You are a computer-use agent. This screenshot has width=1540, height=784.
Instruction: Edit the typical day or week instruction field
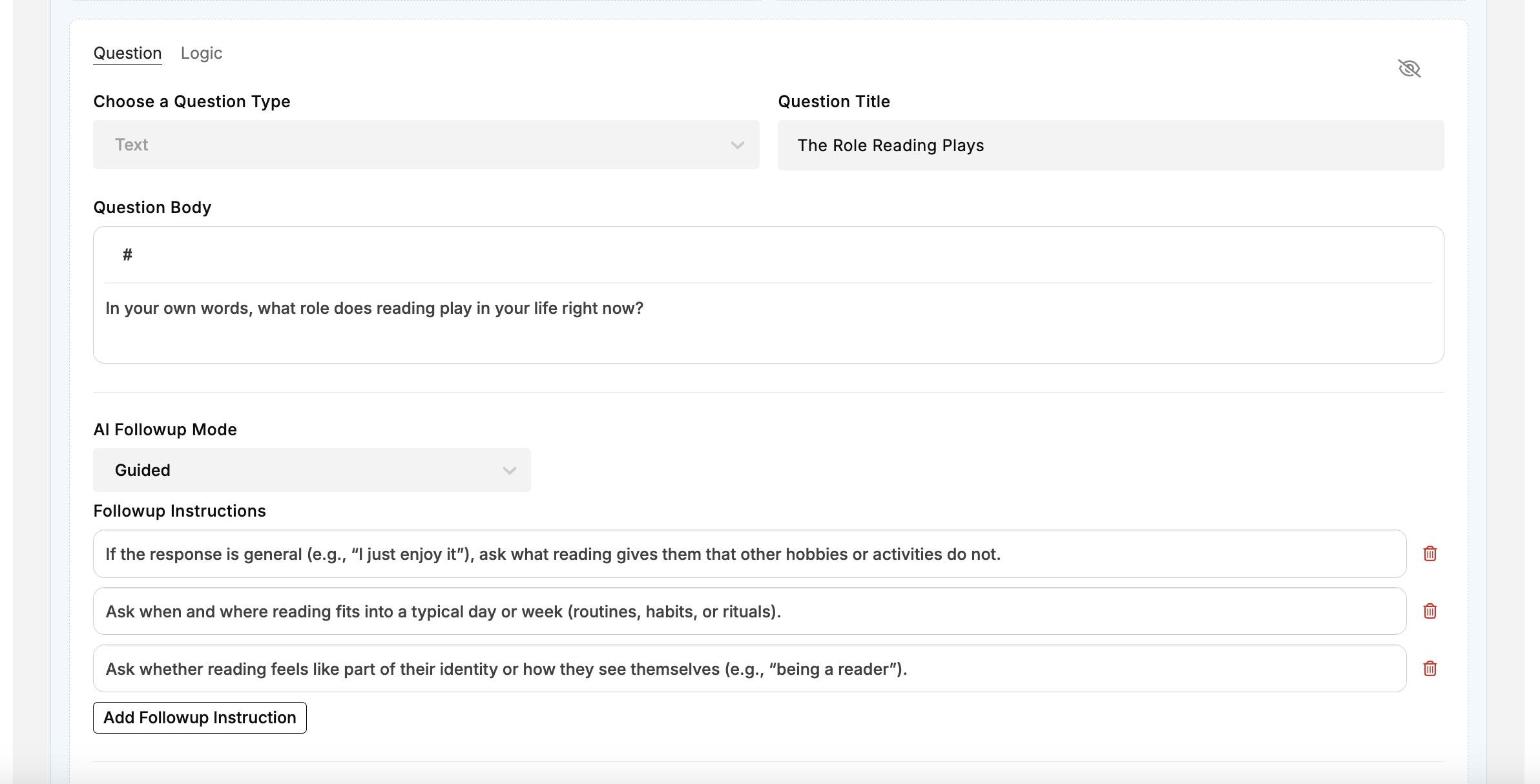[749, 612]
